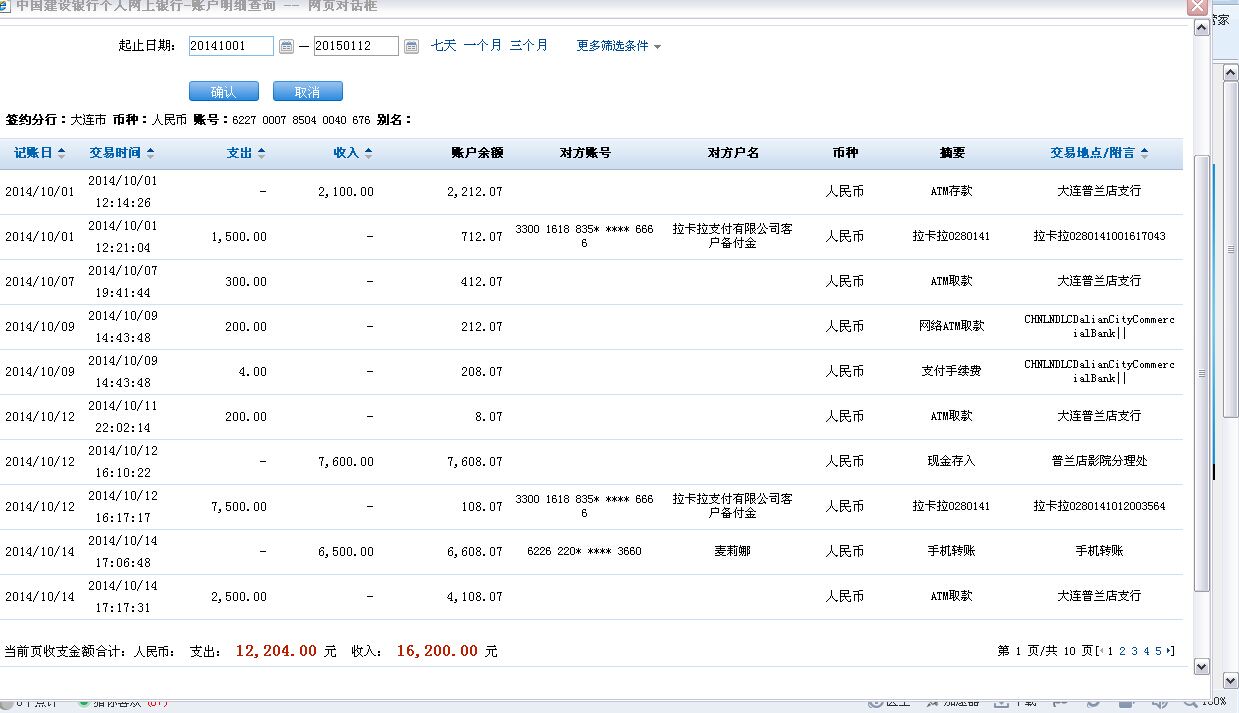Select the 七天 date range shortcut

[443, 46]
